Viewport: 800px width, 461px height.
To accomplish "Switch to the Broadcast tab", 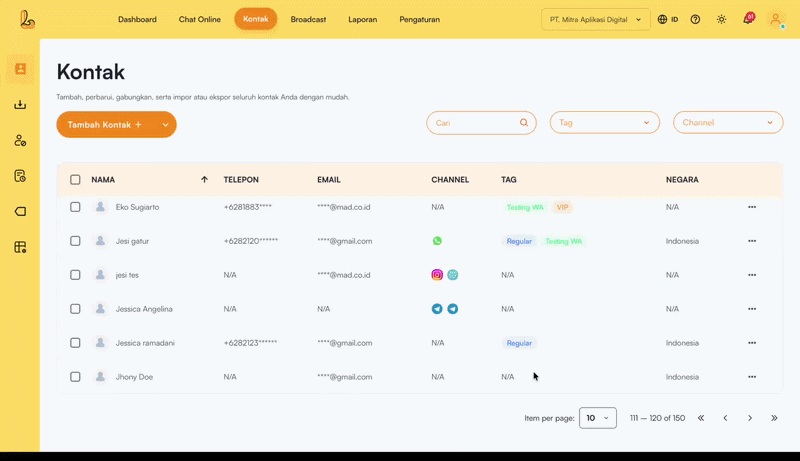I will coord(308,19).
